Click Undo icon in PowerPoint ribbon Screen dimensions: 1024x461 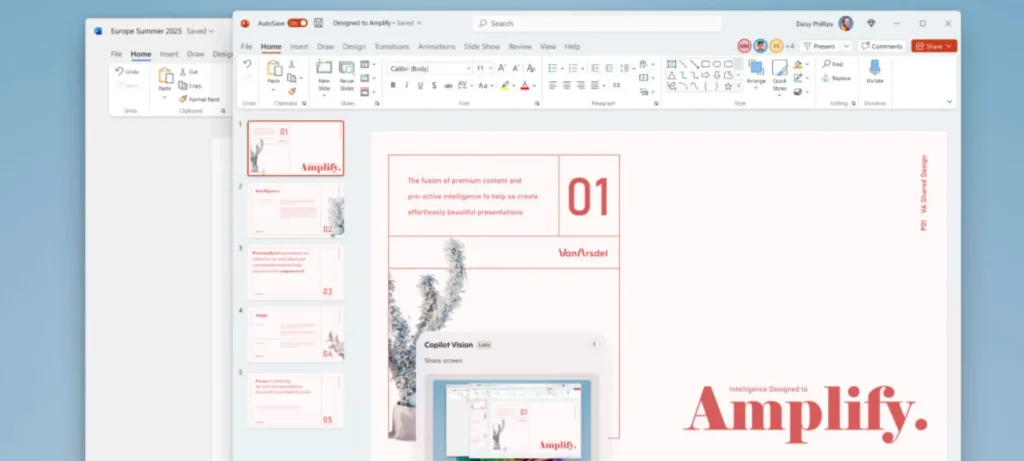(x=247, y=64)
